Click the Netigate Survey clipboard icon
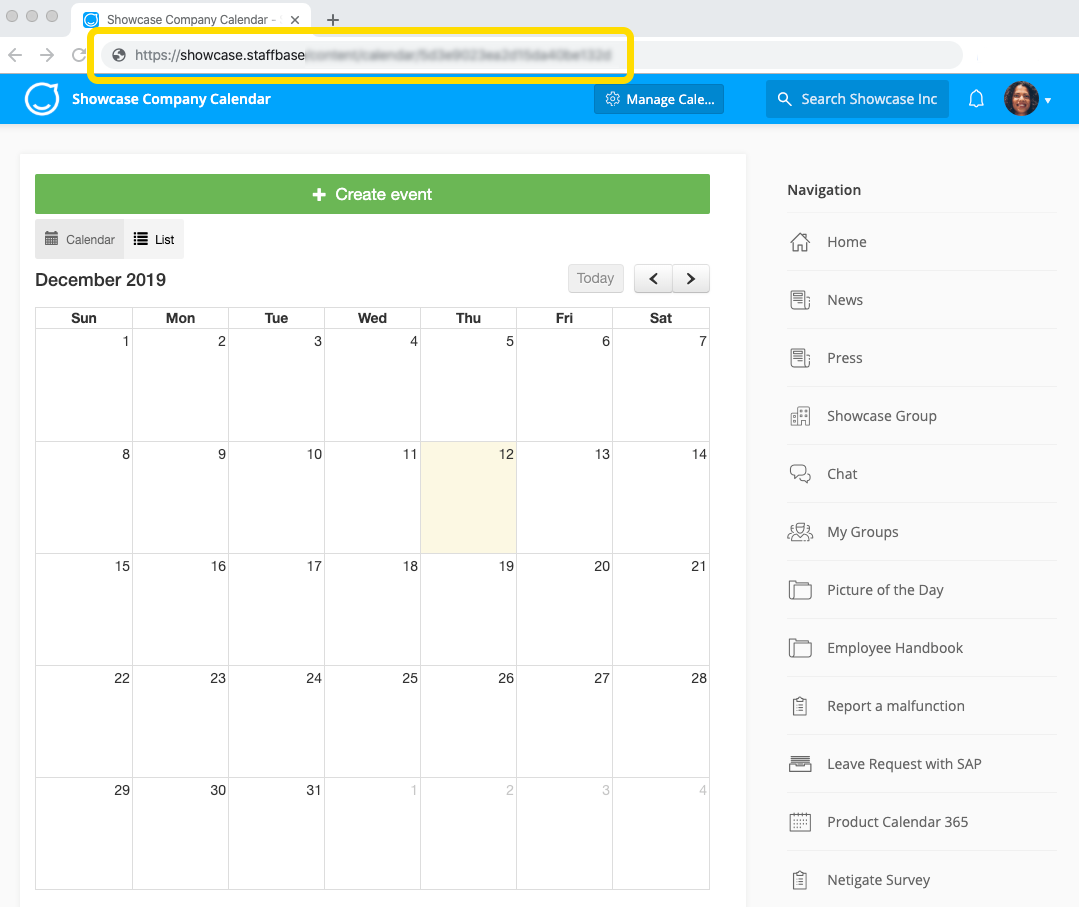 click(800, 880)
